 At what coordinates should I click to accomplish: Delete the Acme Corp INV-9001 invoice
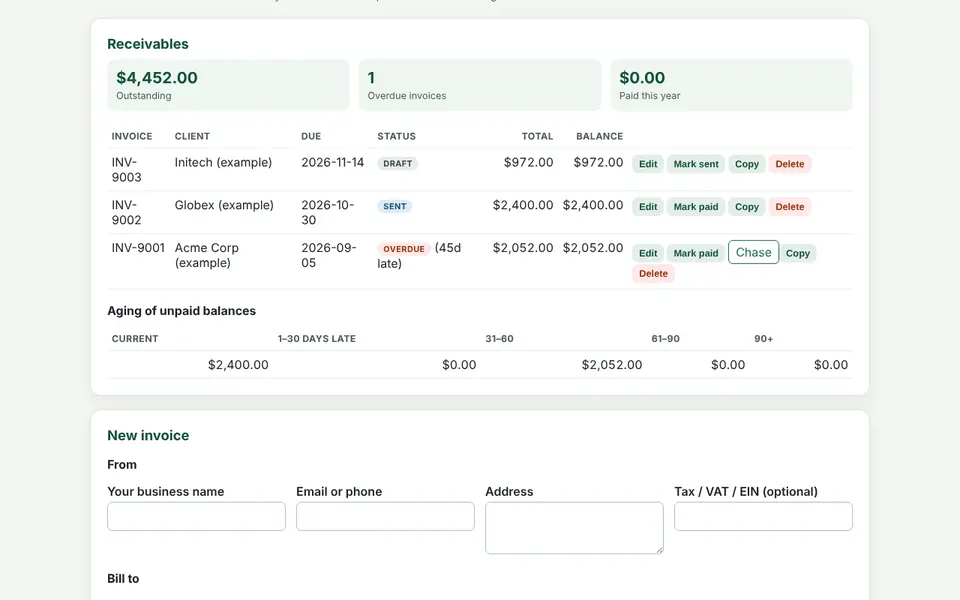pos(653,274)
